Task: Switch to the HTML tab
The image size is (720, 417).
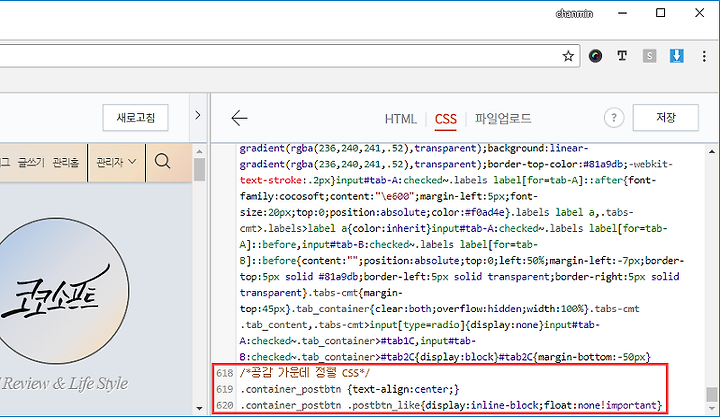Action: 400,119
